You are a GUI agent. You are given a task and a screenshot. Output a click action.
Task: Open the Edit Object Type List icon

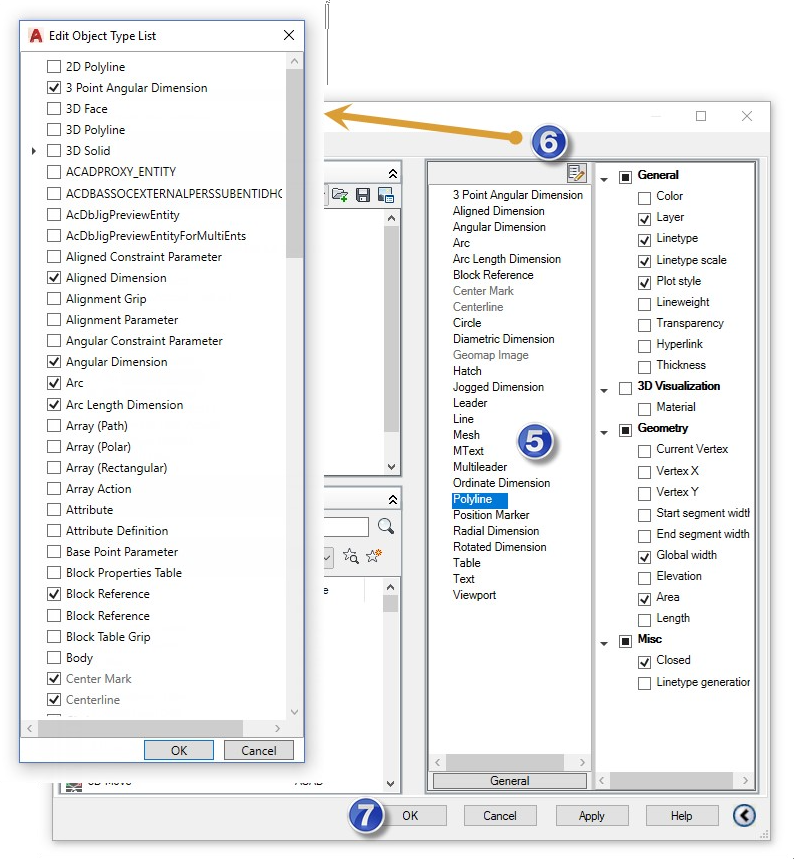click(x=576, y=173)
